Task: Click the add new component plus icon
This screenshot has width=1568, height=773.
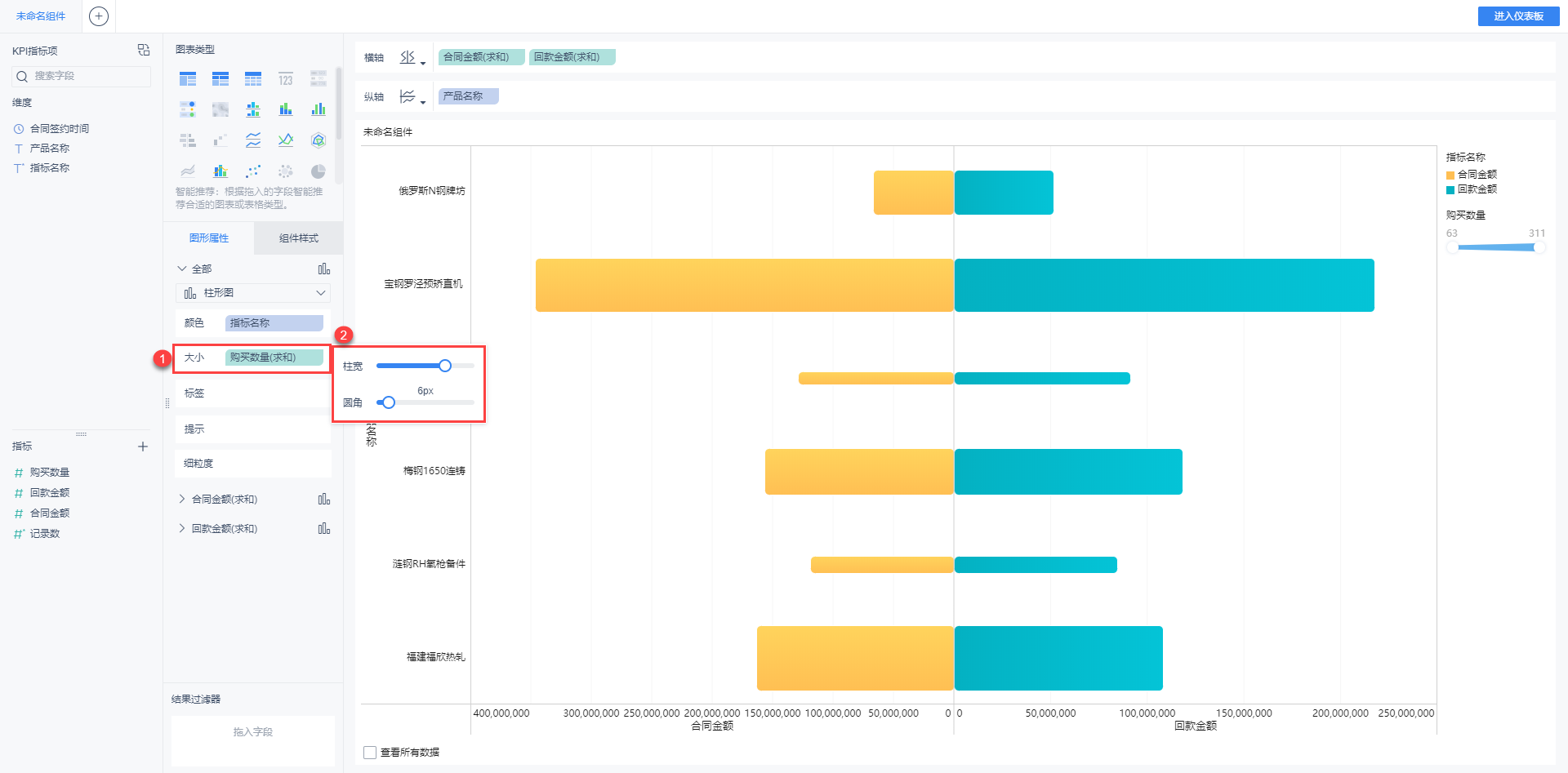Action: pos(99,16)
